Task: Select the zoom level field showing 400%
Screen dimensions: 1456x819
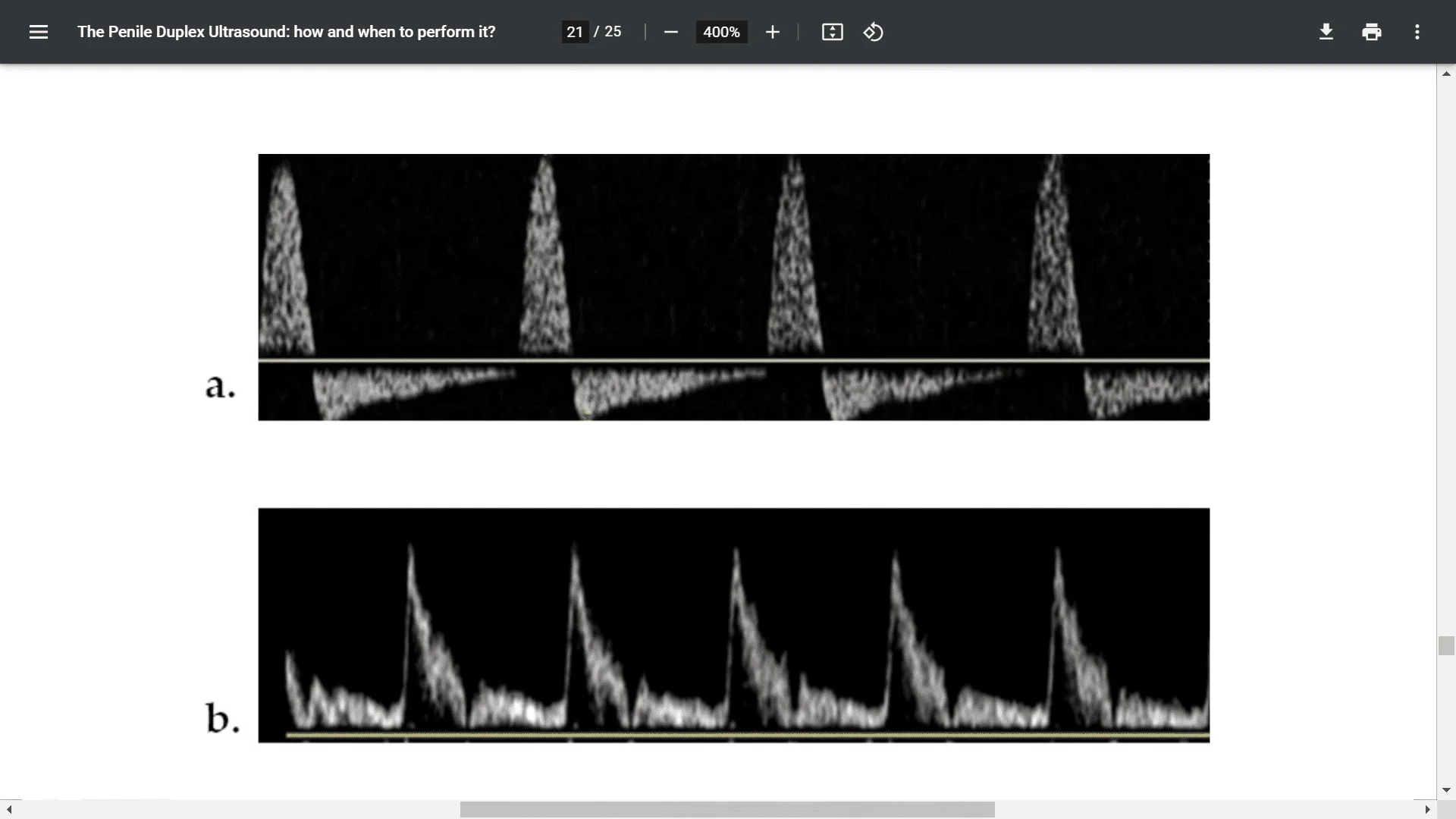Action: pos(721,32)
